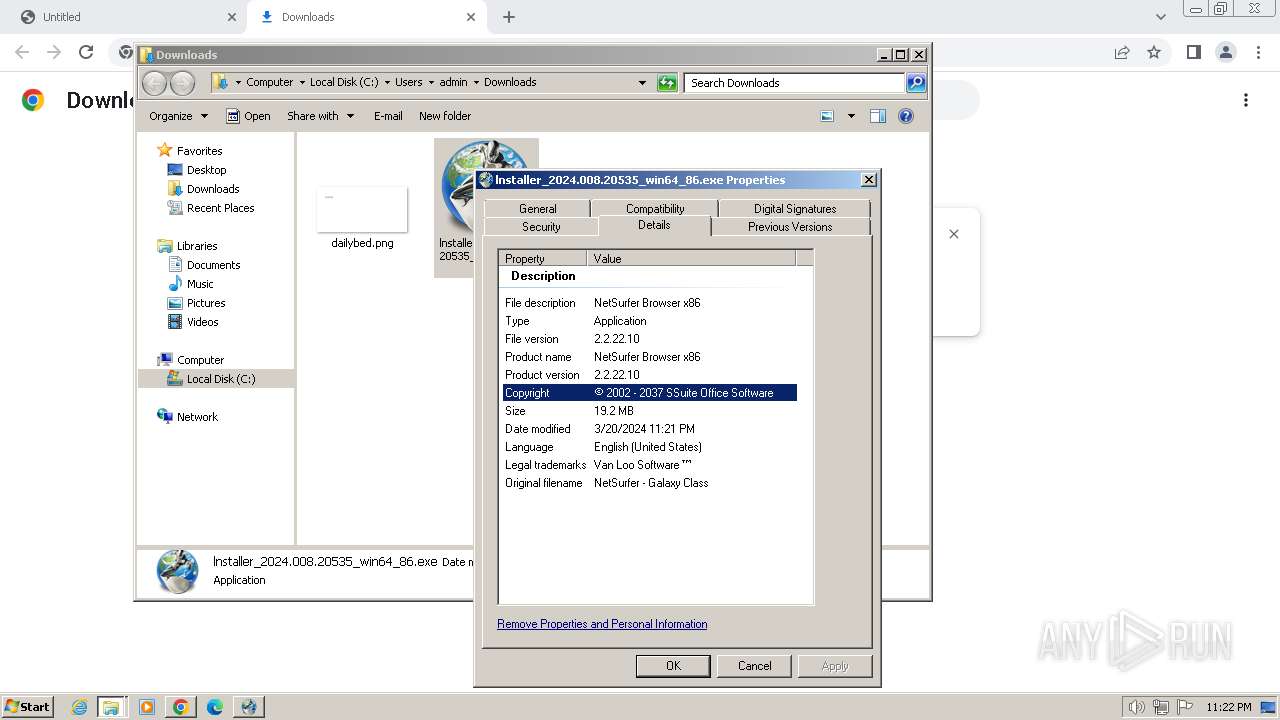Open File Explorer taskbar icon

click(x=111, y=707)
